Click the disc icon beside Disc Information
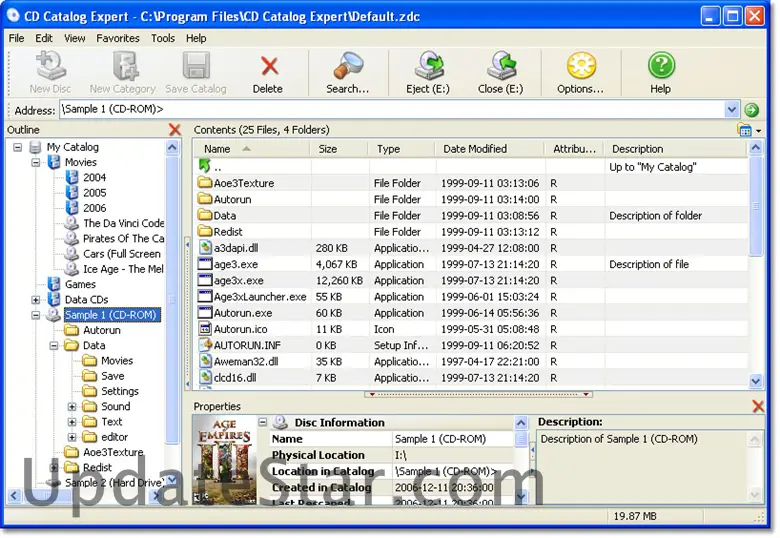 click(280, 423)
